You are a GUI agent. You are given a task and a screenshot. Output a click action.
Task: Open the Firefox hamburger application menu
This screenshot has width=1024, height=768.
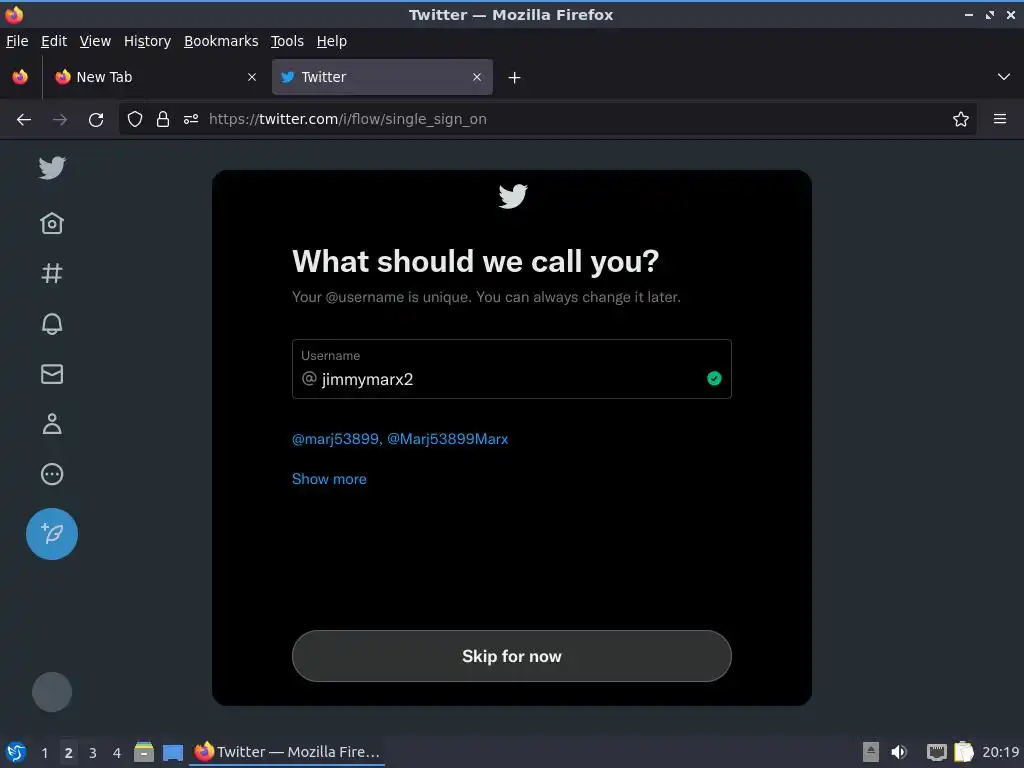pos(1000,119)
